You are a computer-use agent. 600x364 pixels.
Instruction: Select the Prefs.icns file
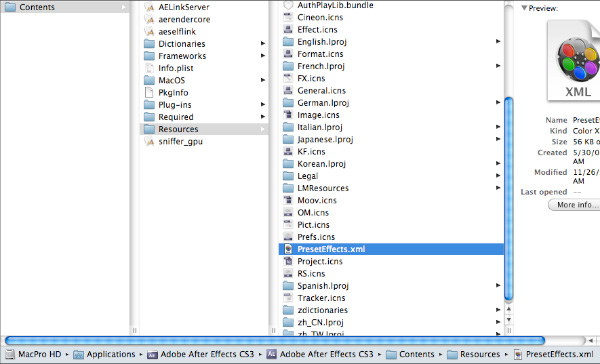(316, 237)
